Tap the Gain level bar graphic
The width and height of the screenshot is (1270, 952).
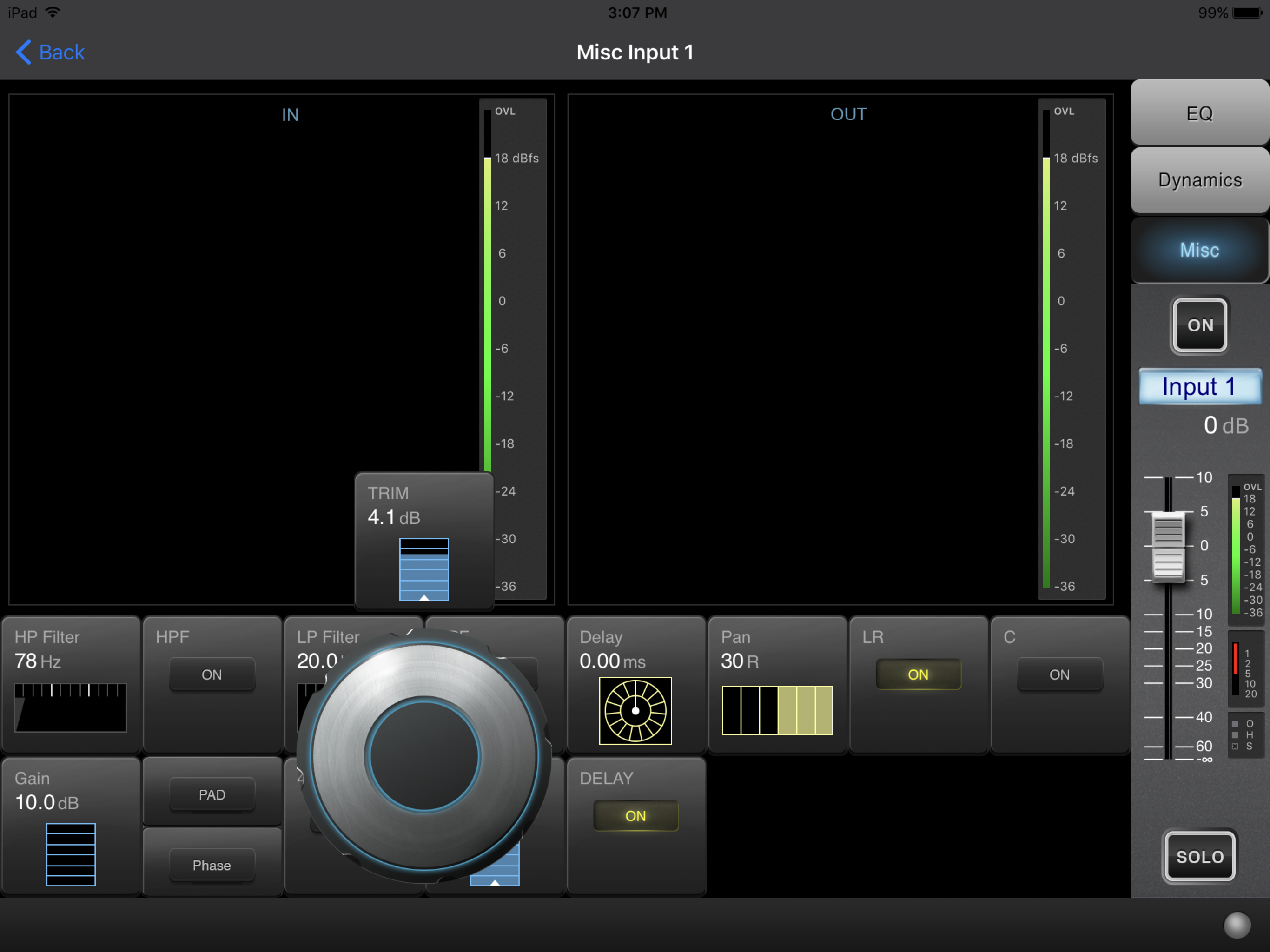71,854
